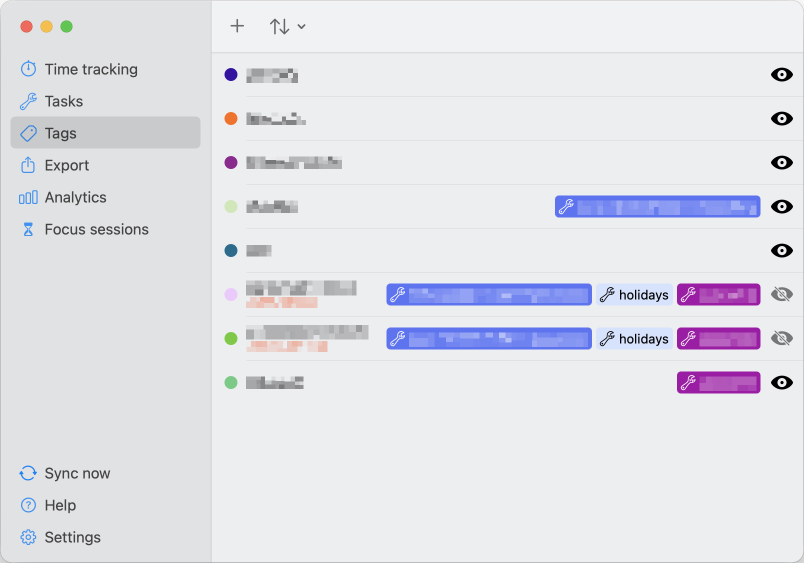Click the Export share icon in sidebar

(28, 165)
